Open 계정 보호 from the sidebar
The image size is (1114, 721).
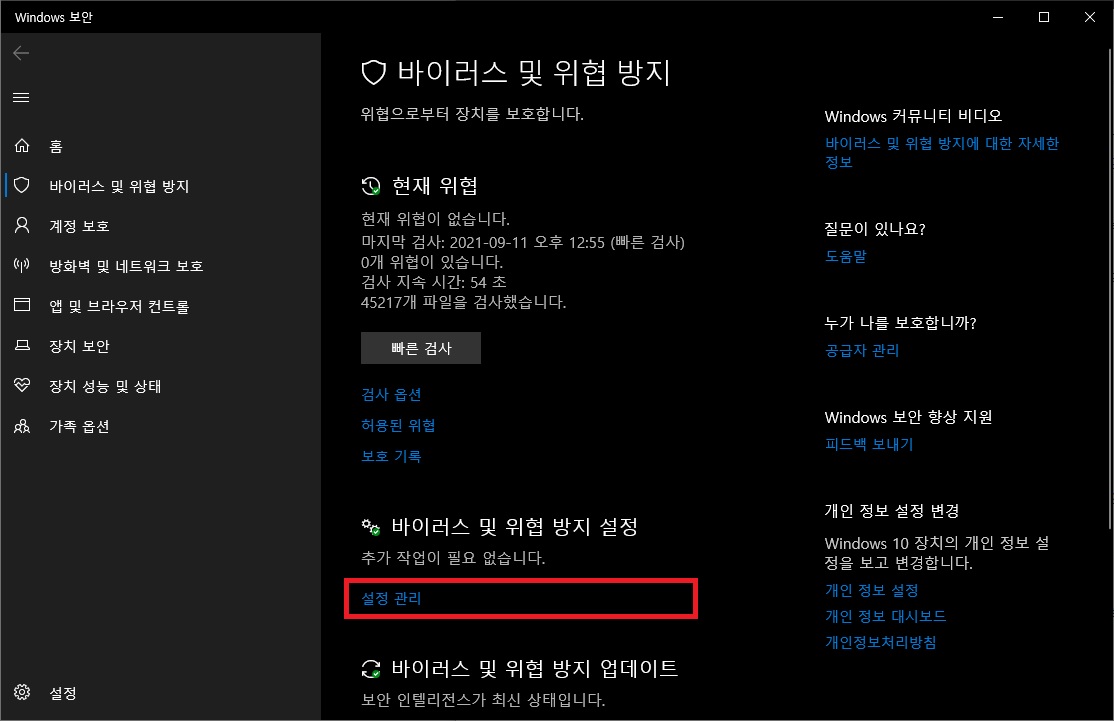pyautogui.click(x=79, y=226)
